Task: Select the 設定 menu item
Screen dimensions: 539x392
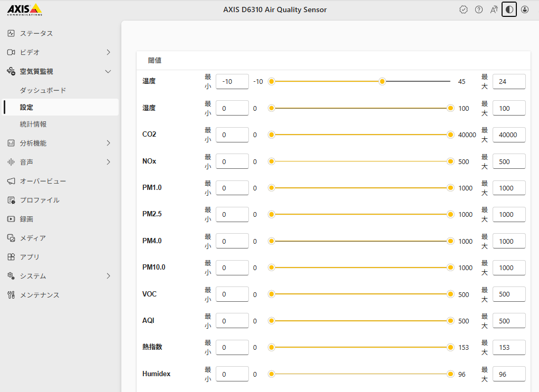Action: click(61, 107)
